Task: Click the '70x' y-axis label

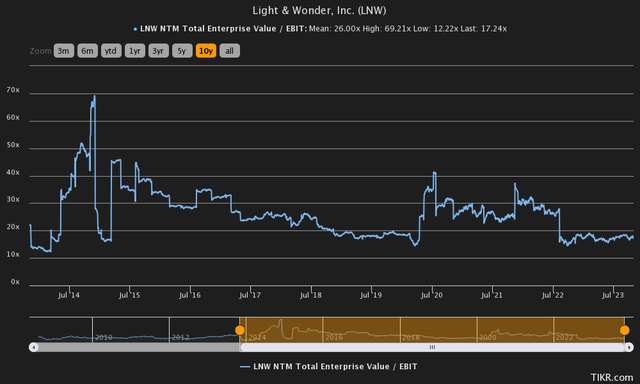Action: click(x=13, y=90)
